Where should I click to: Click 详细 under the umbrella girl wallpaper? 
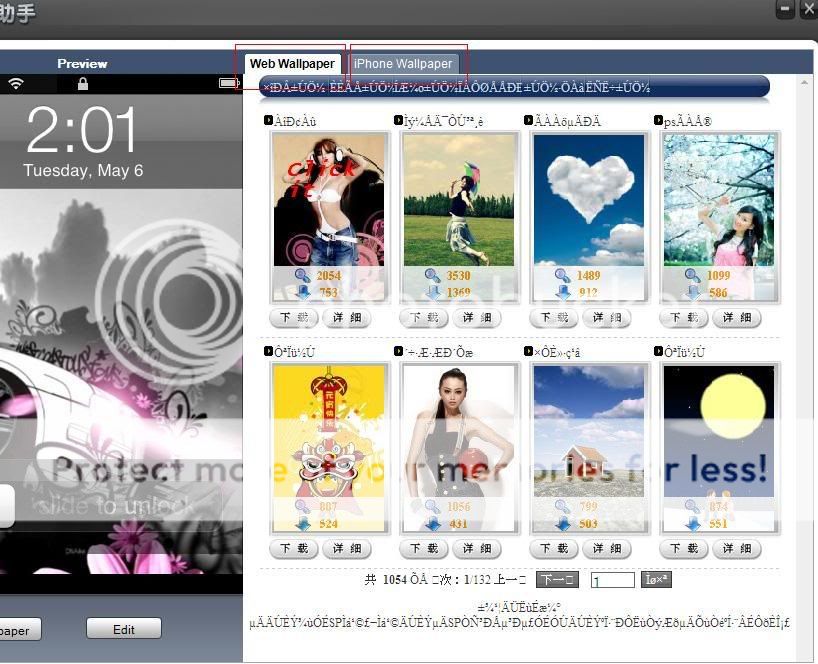pyautogui.click(x=477, y=318)
